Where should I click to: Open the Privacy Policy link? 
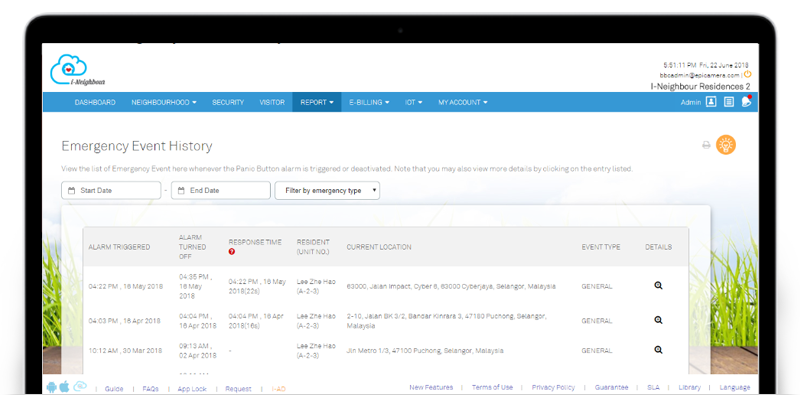tap(553, 387)
